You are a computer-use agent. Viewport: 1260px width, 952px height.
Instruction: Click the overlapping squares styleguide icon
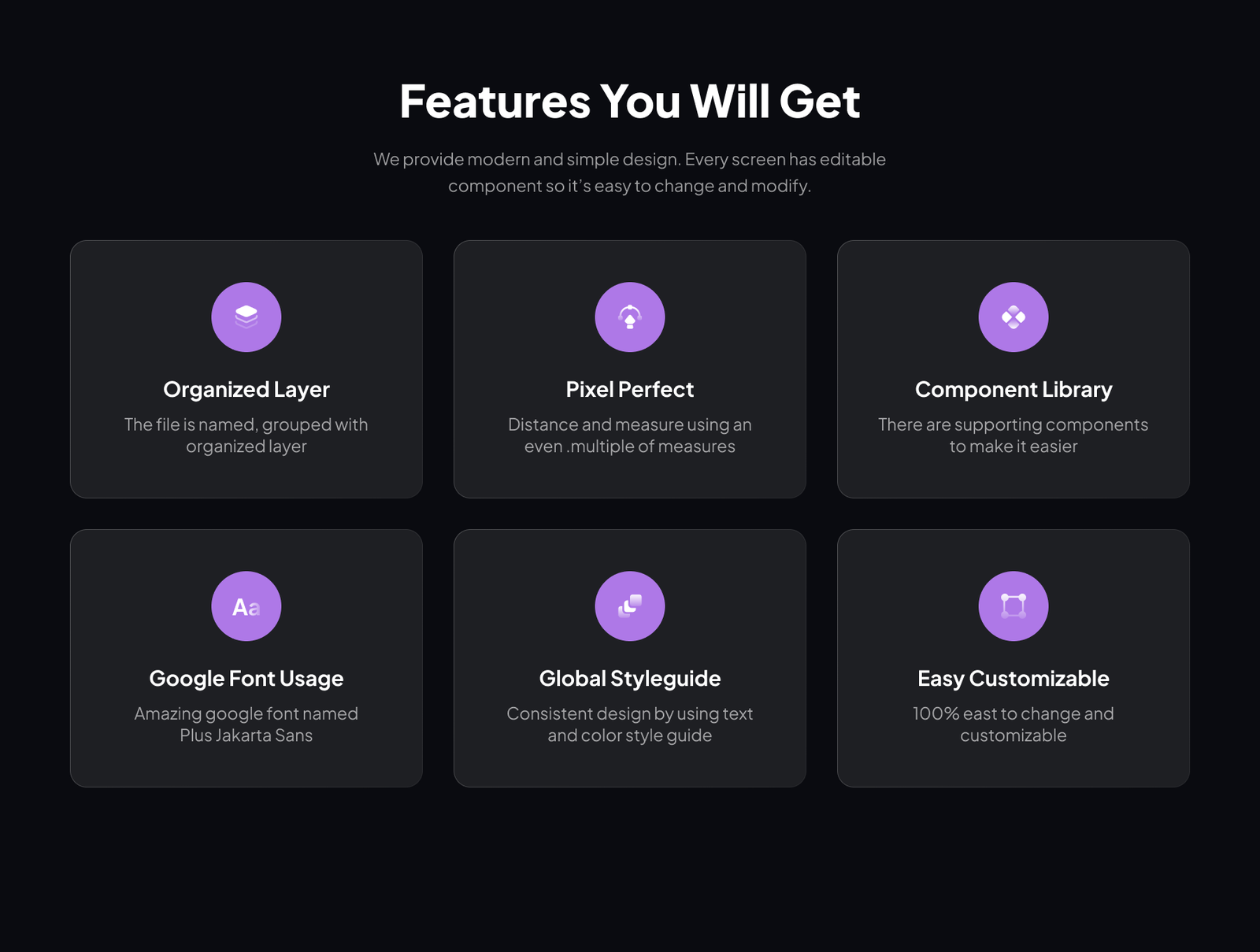(630, 606)
